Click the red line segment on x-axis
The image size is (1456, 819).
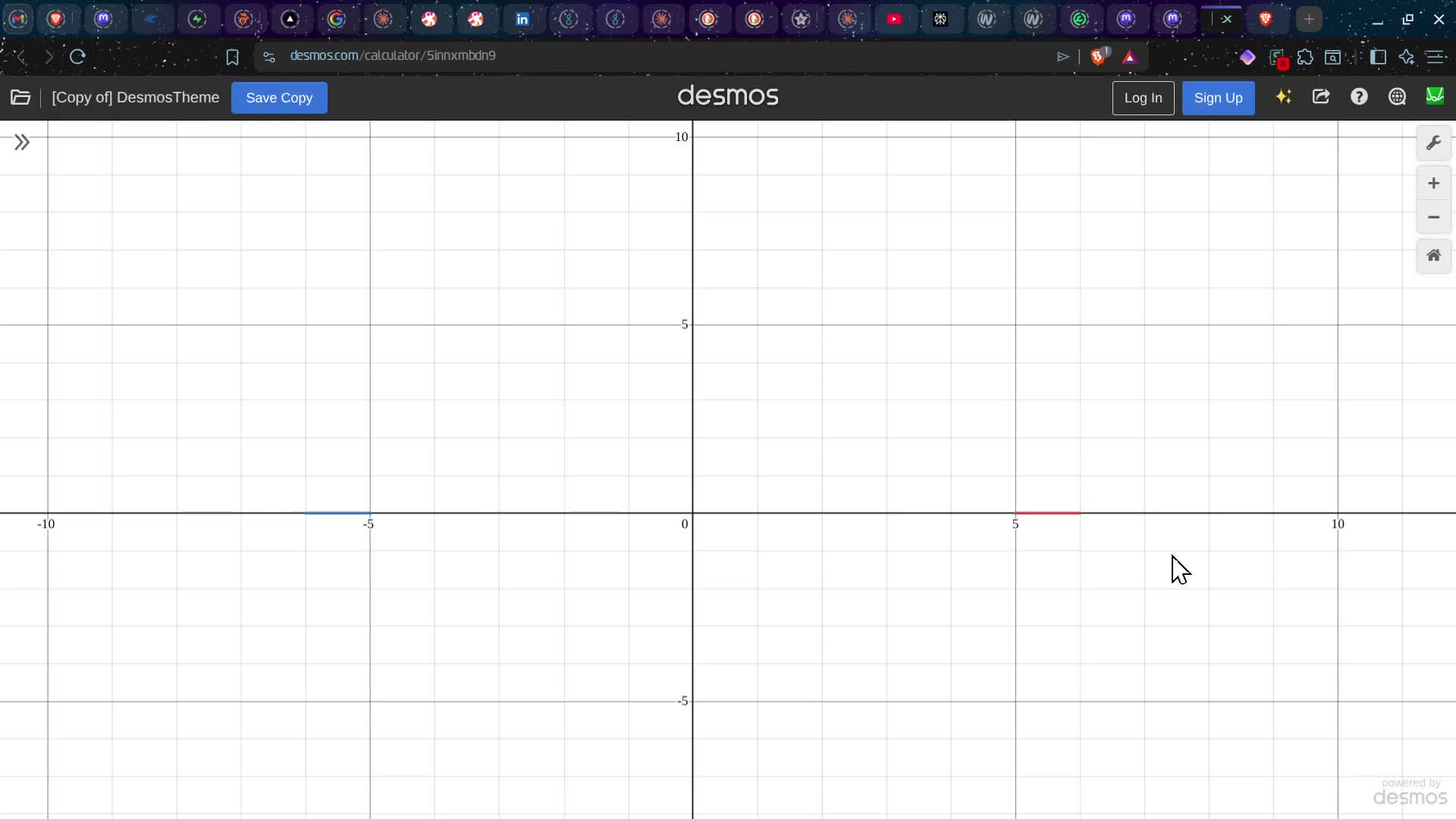point(1048,513)
